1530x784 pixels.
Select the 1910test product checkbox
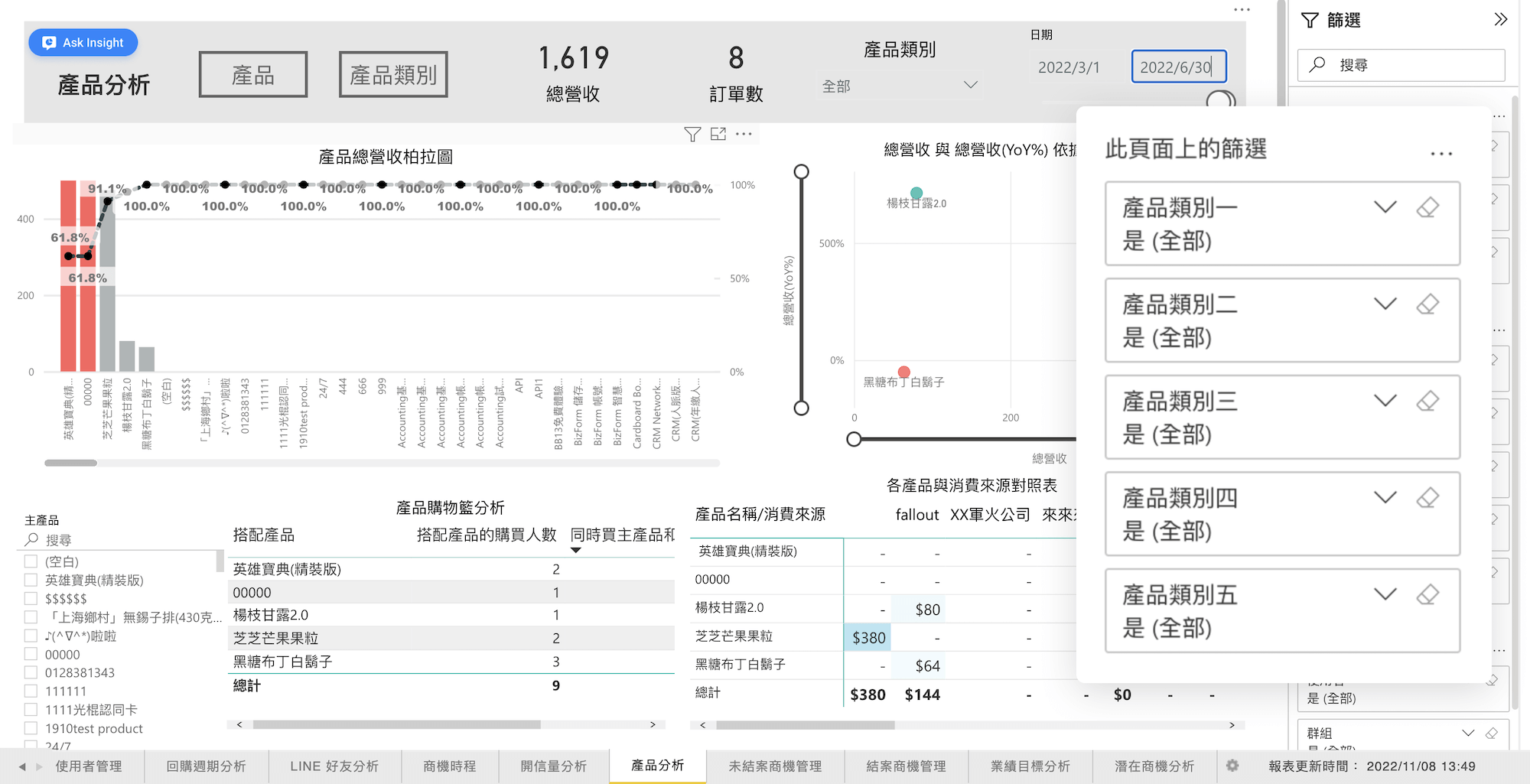[31, 728]
